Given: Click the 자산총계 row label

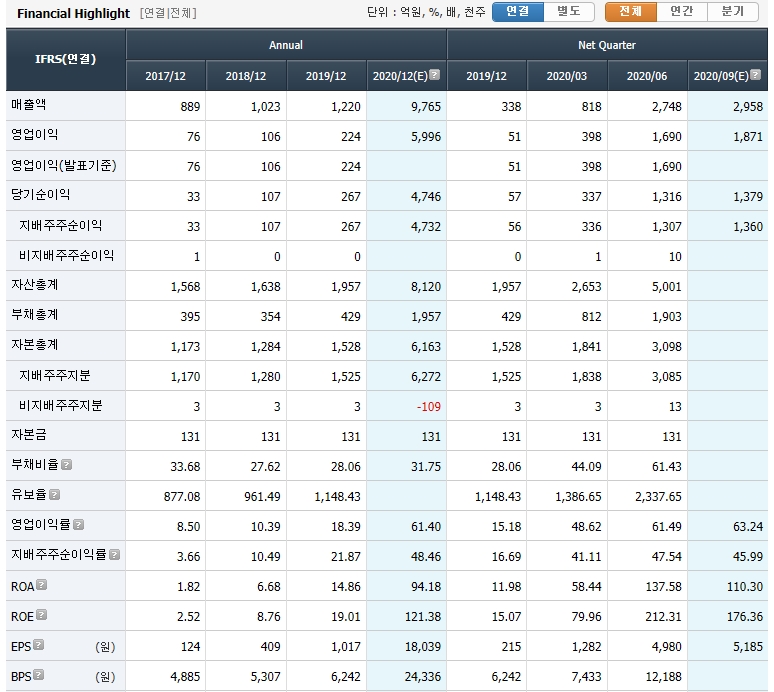Looking at the screenshot, I should pyautogui.click(x=35, y=285).
